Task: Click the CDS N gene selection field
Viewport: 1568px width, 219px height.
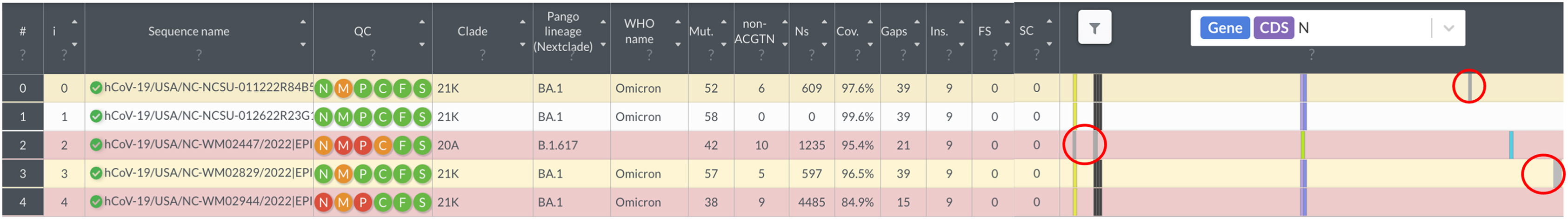Action: click(x=1363, y=28)
